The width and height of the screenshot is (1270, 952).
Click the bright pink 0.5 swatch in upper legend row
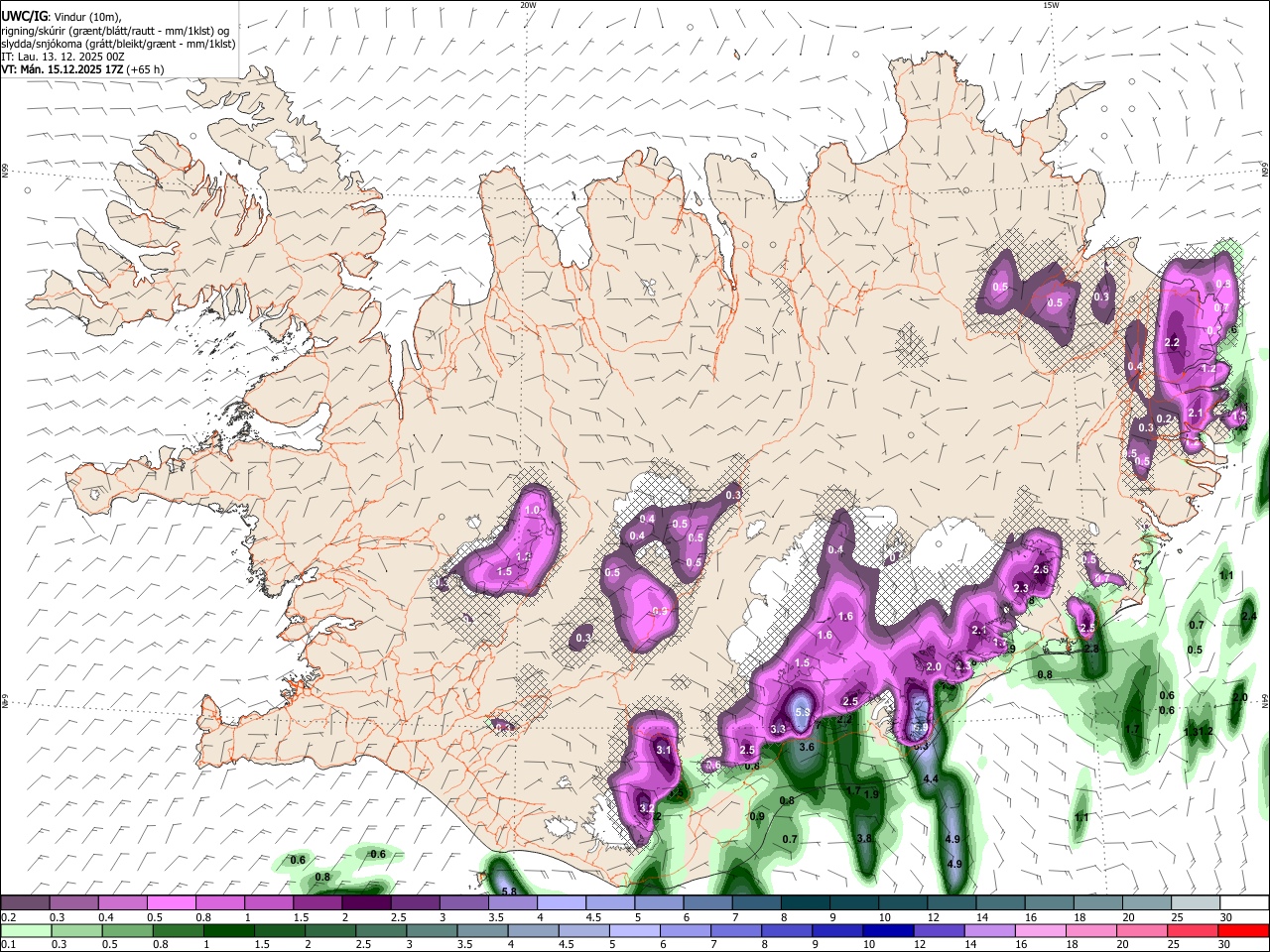(x=172, y=903)
